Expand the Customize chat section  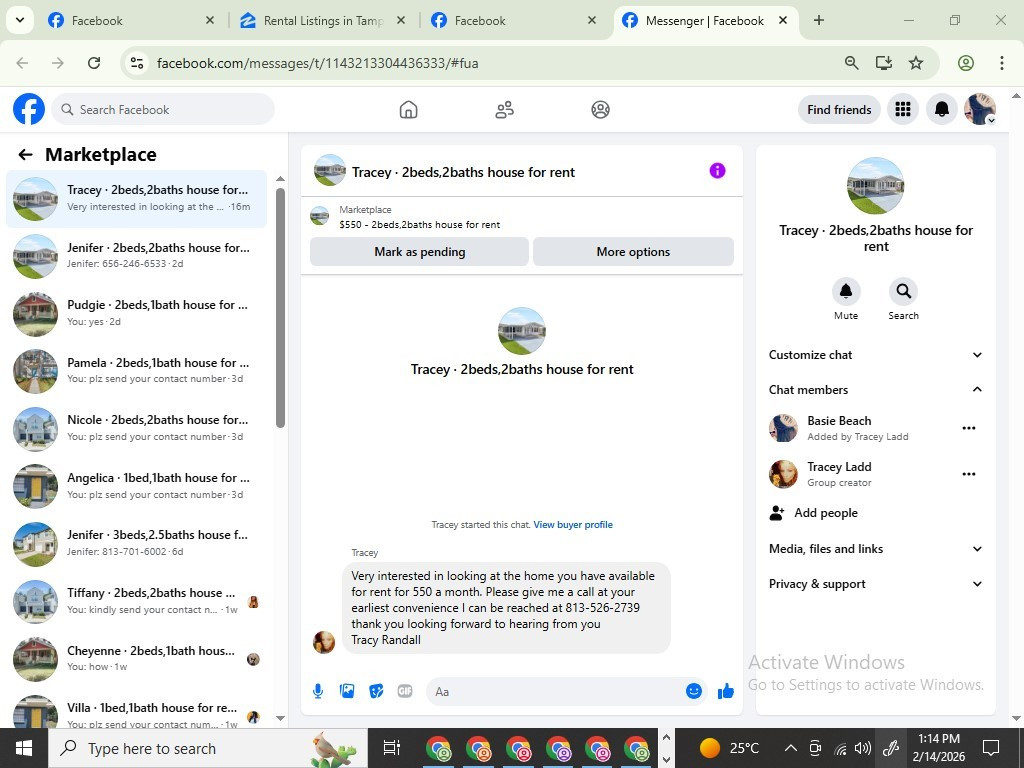(876, 355)
